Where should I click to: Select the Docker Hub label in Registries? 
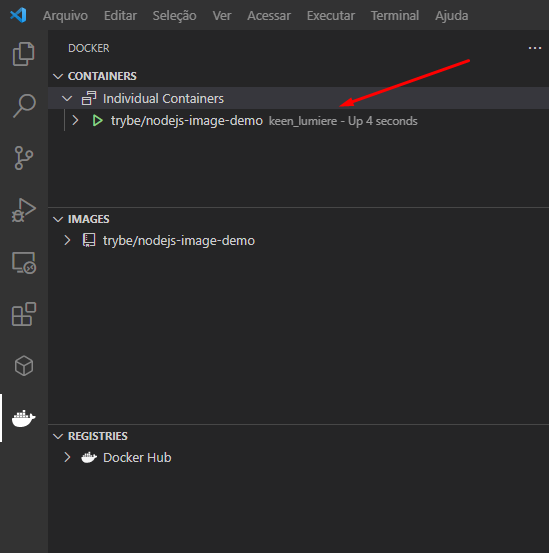pos(137,457)
